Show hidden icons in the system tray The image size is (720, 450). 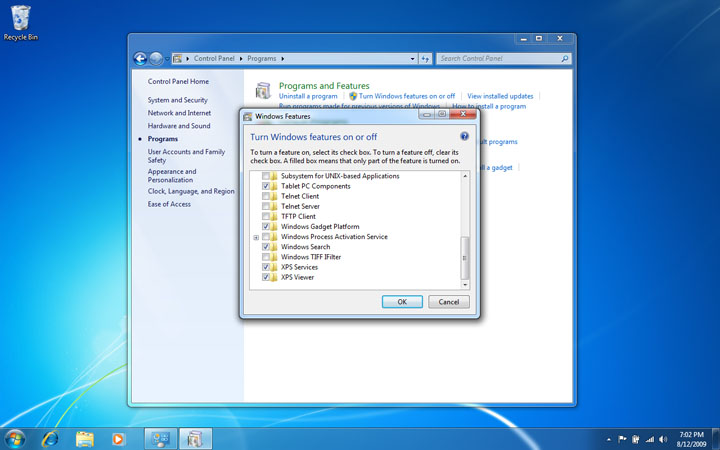[609, 439]
